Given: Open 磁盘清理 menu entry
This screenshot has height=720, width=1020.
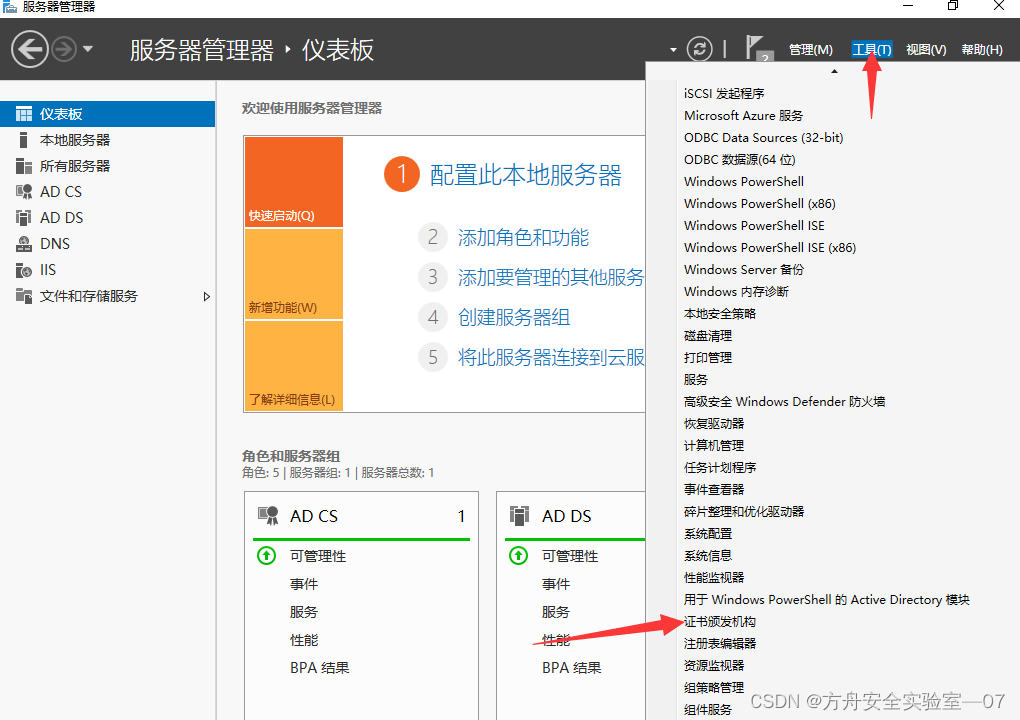Looking at the screenshot, I should pyautogui.click(x=708, y=336).
